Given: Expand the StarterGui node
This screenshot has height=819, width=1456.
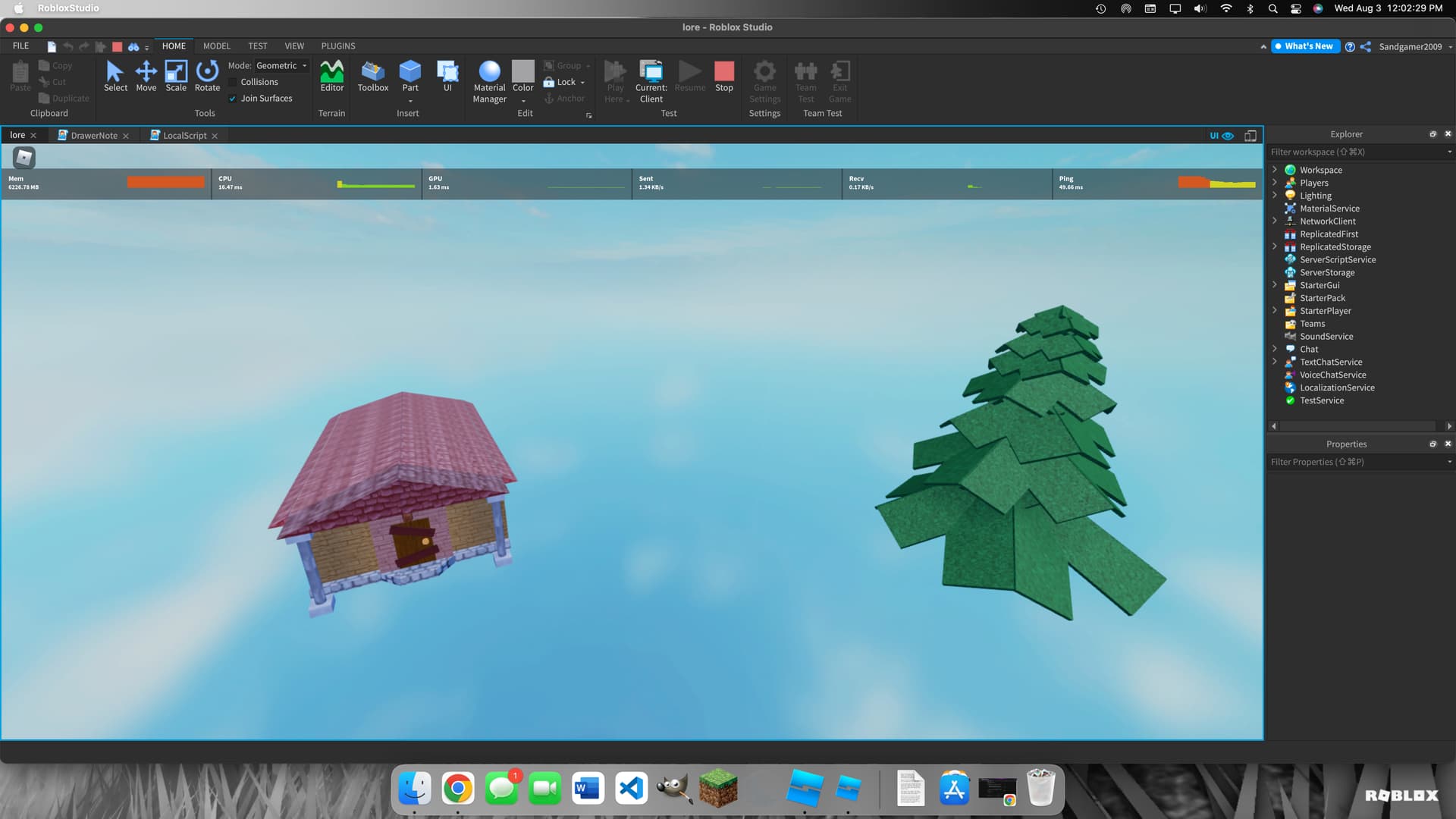Looking at the screenshot, I should [1275, 285].
